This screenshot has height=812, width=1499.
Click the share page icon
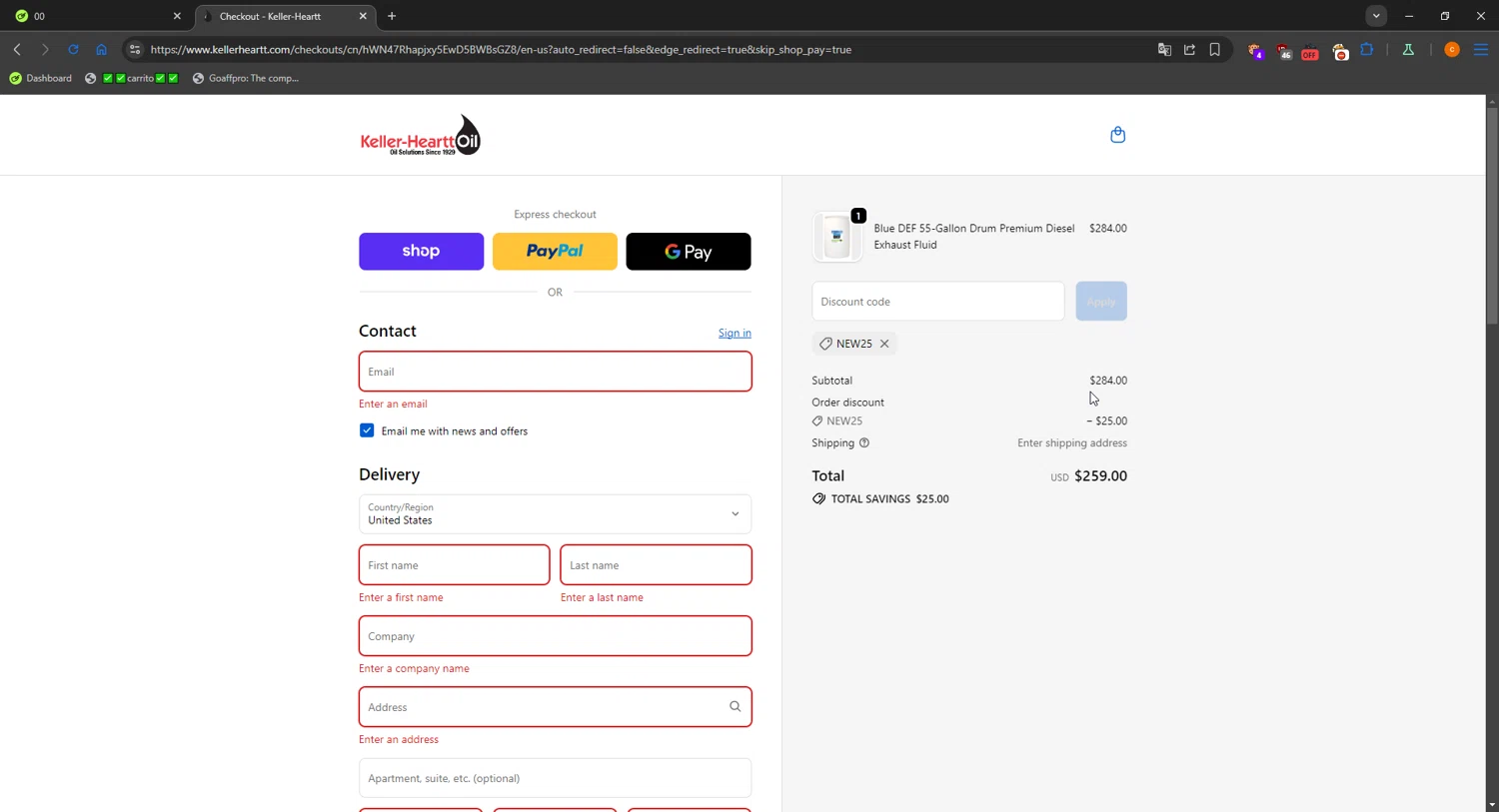(x=1189, y=49)
